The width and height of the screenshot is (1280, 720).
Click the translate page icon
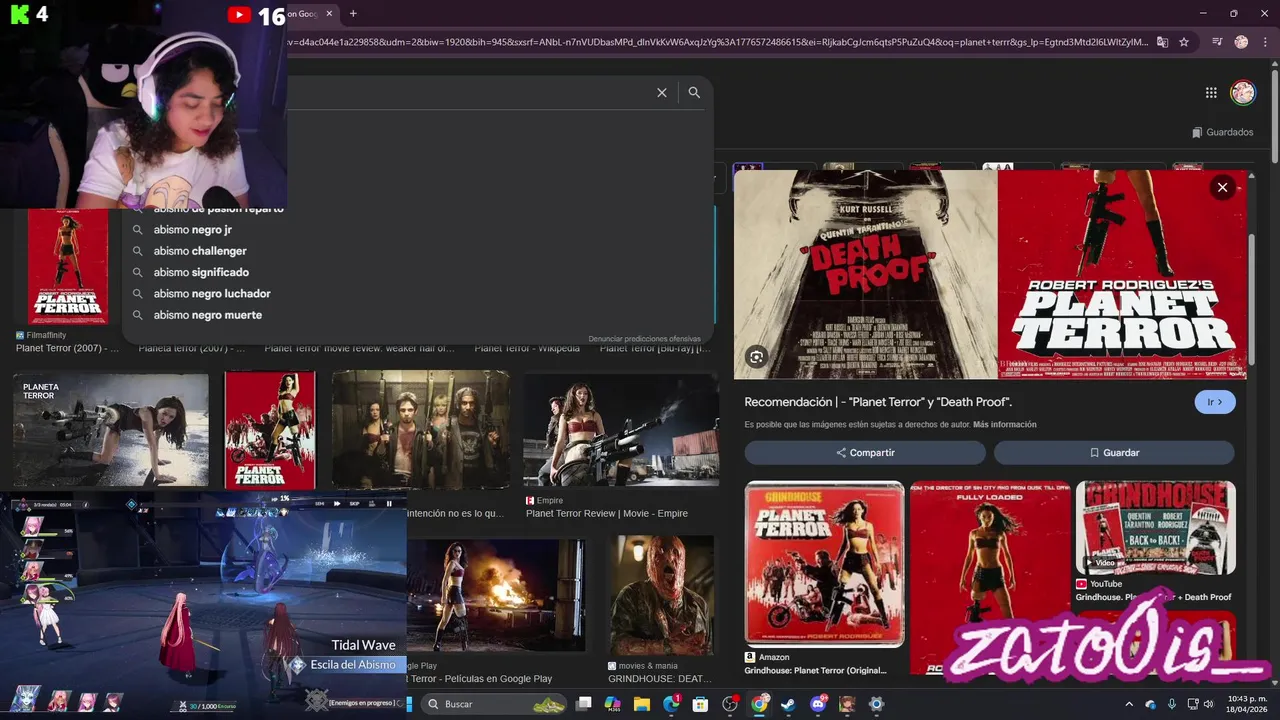click(1162, 42)
